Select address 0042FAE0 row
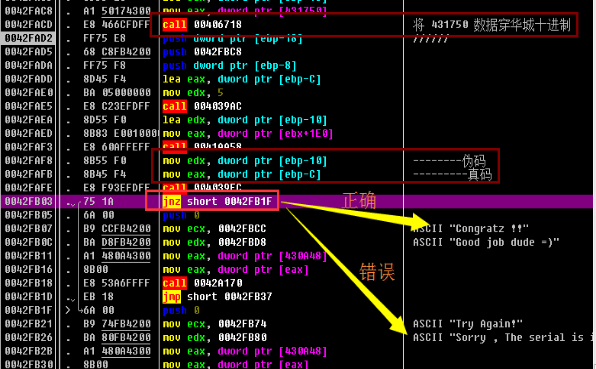596x369 pixels. tap(29, 93)
